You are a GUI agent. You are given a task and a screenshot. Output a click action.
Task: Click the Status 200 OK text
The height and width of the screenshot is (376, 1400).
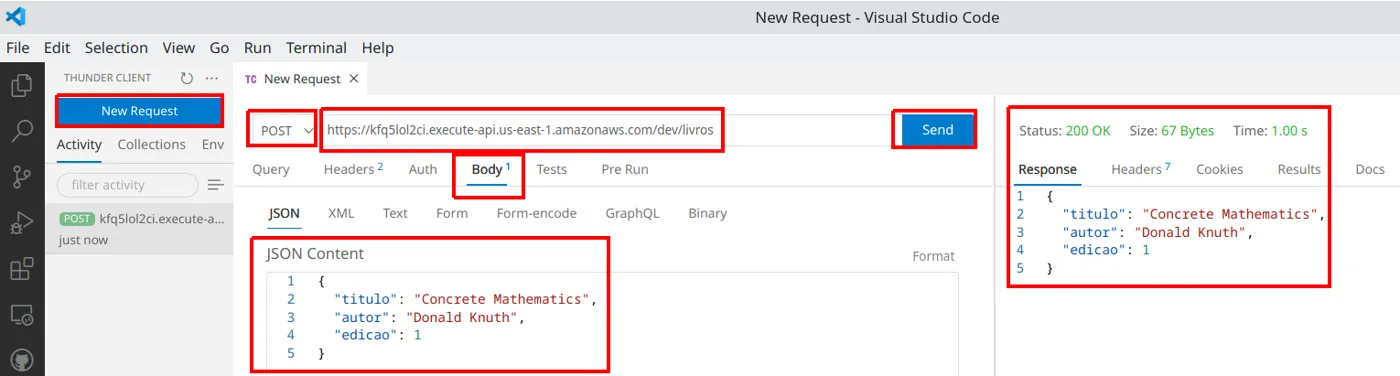(x=1065, y=131)
